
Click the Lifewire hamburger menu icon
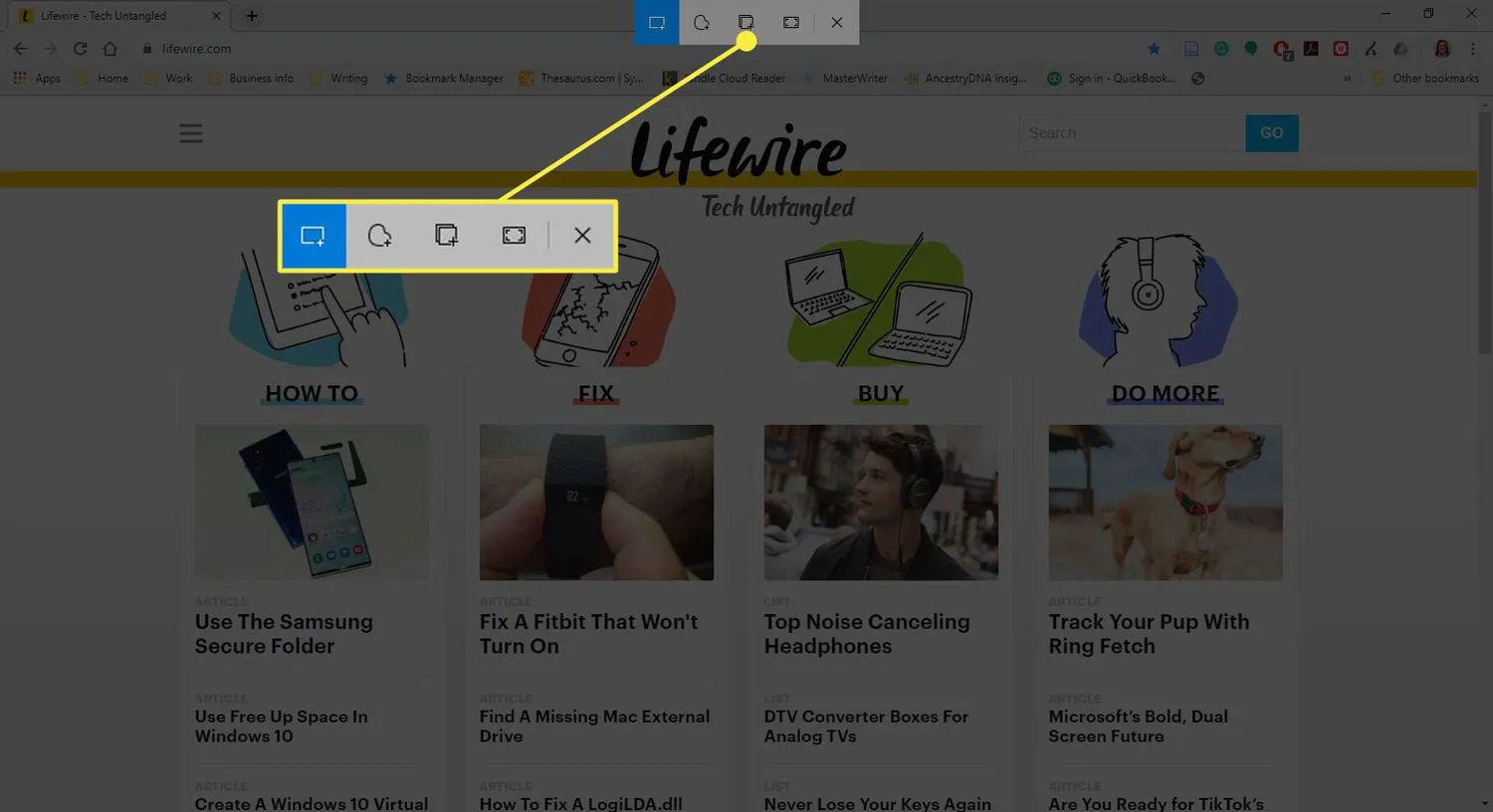pyautogui.click(x=190, y=133)
